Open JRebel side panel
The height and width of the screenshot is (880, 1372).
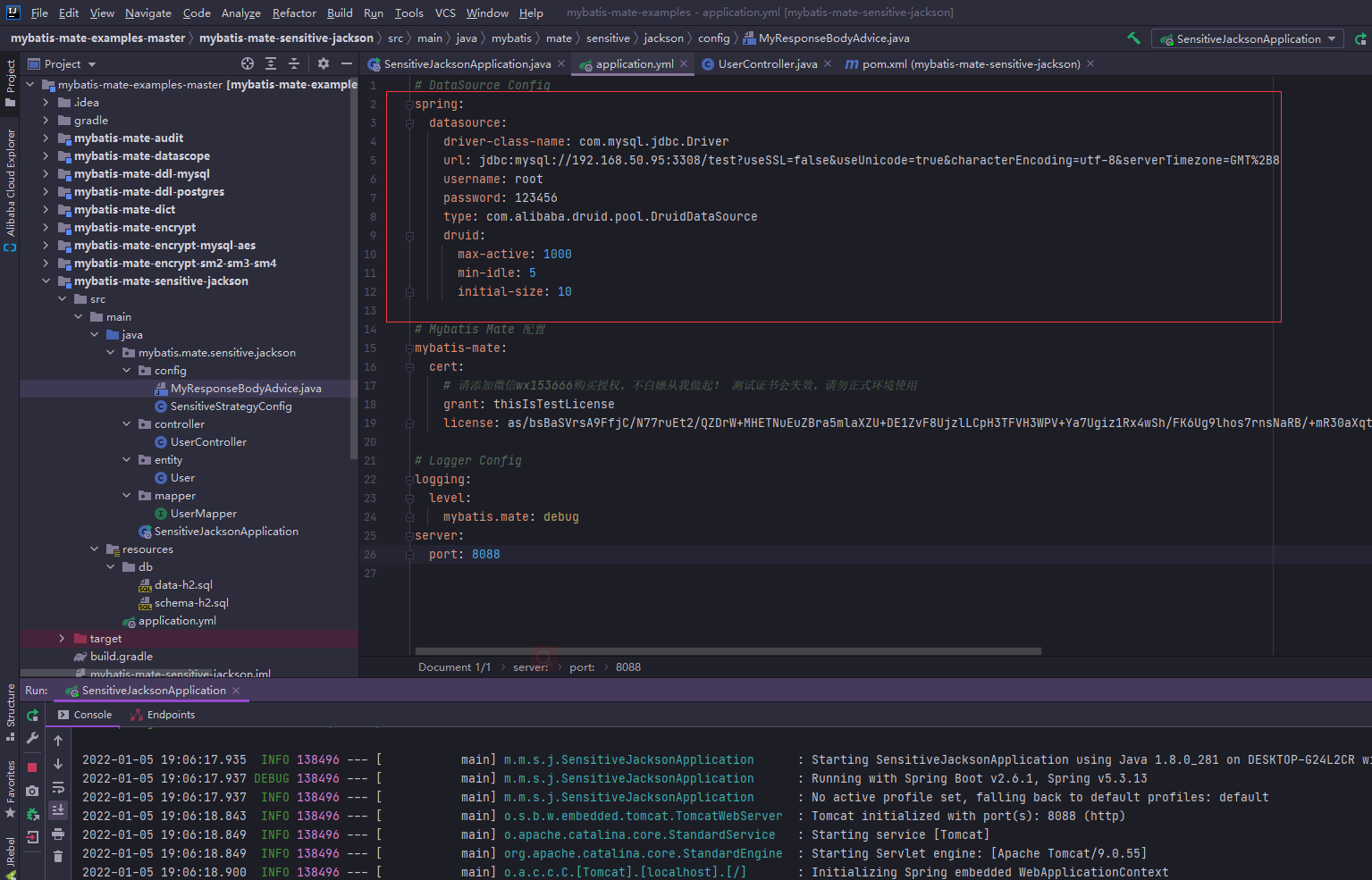tap(10, 858)
